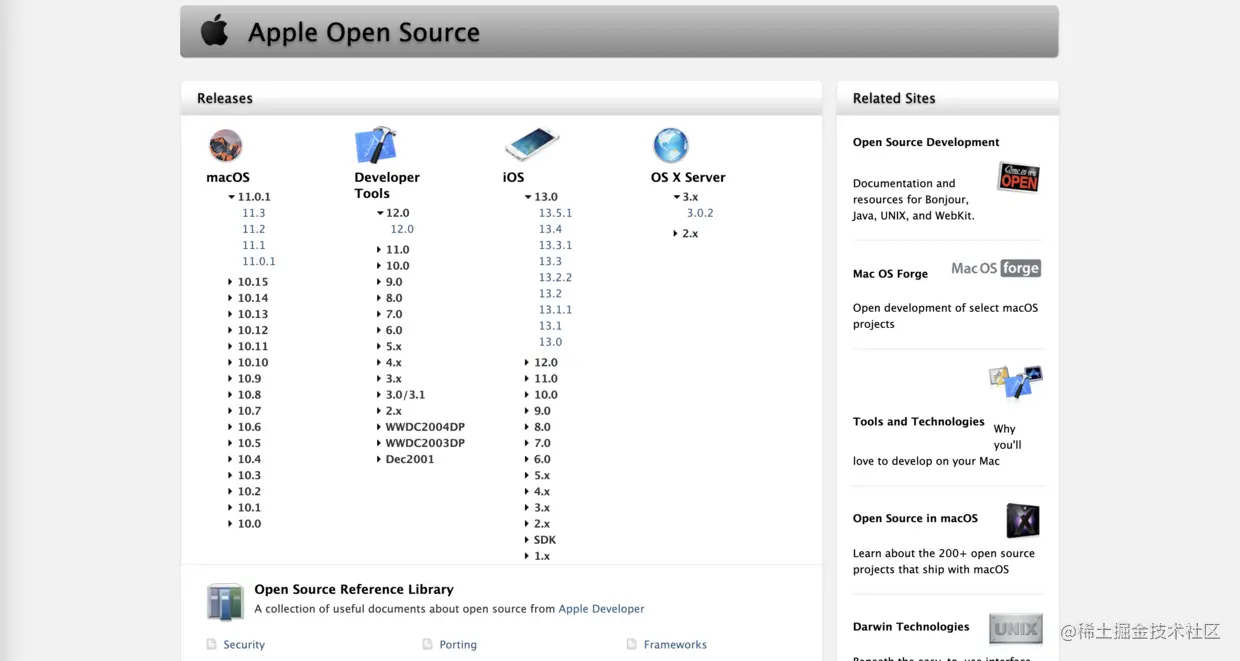The image size is (1240, 661).
Task: Click the Frameworks document icon
Action: [632, 645]
